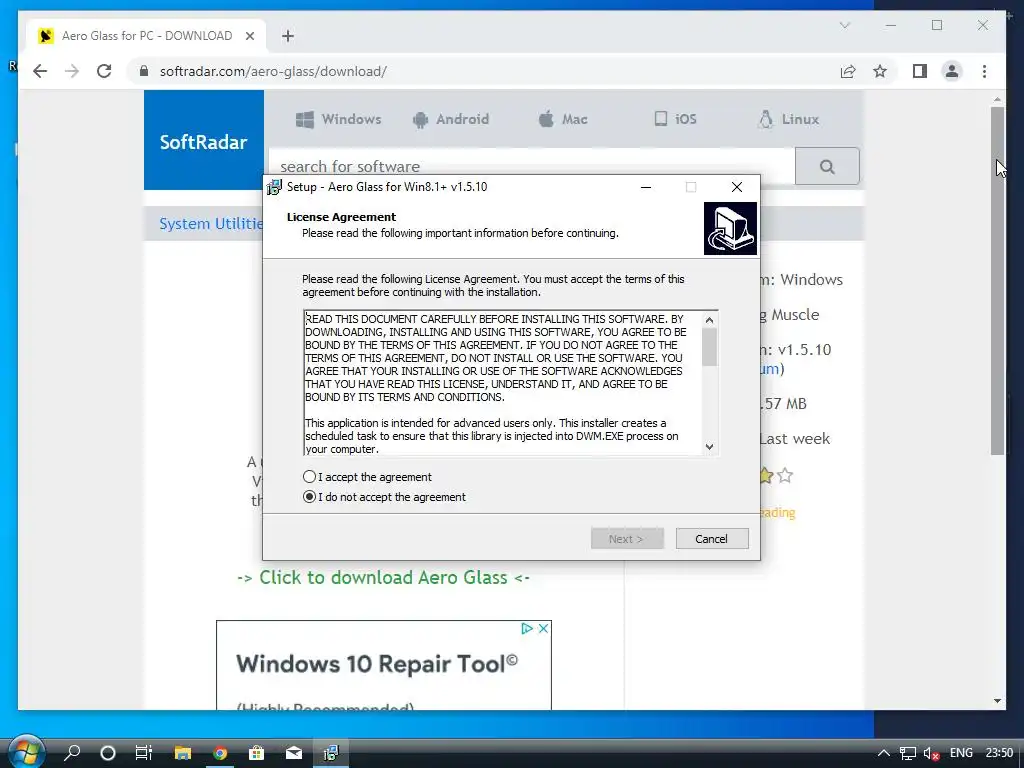Select 'I accept the agreement' radio button

(310, 477)
